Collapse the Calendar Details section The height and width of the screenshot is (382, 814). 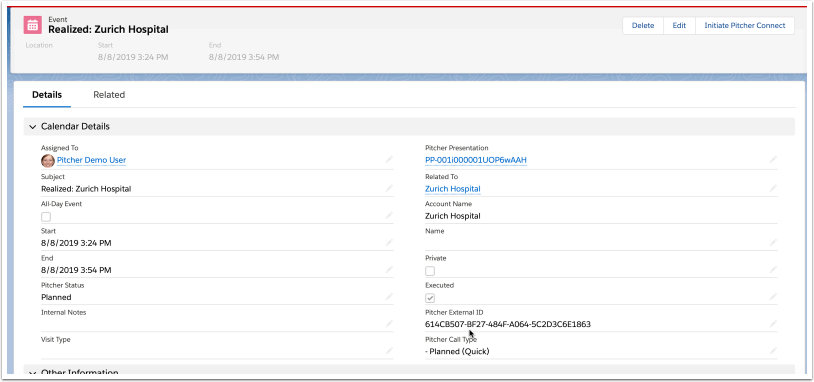[33, 127]
